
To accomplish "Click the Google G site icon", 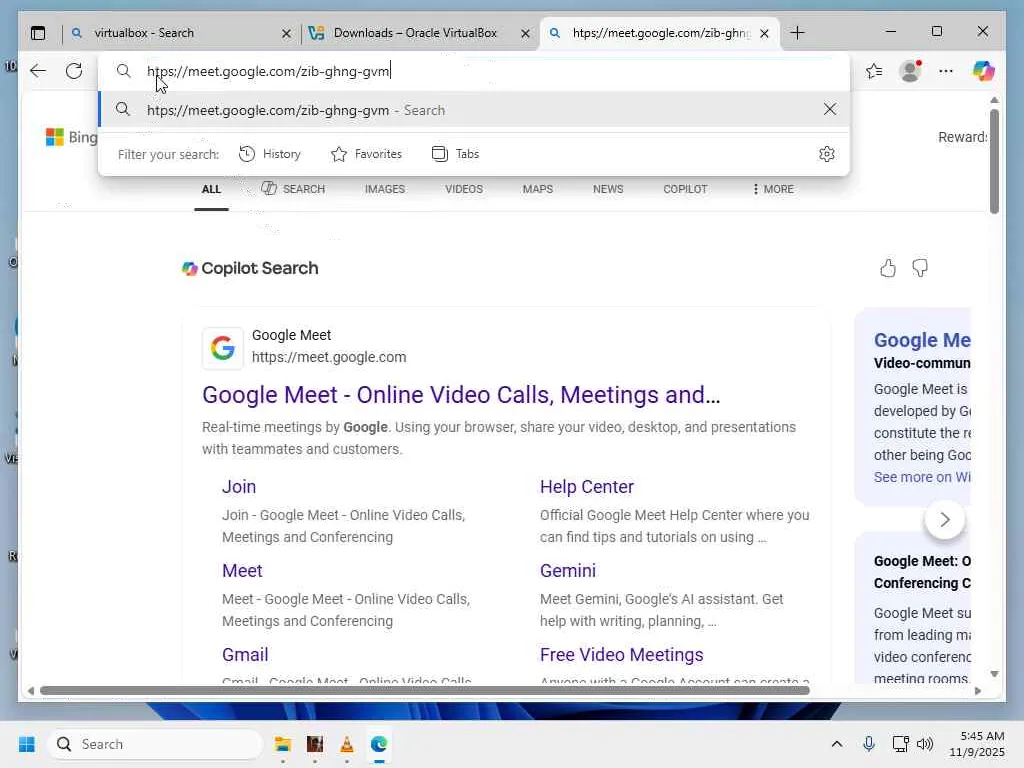I will pyautogui.click(x=223, y=348).
